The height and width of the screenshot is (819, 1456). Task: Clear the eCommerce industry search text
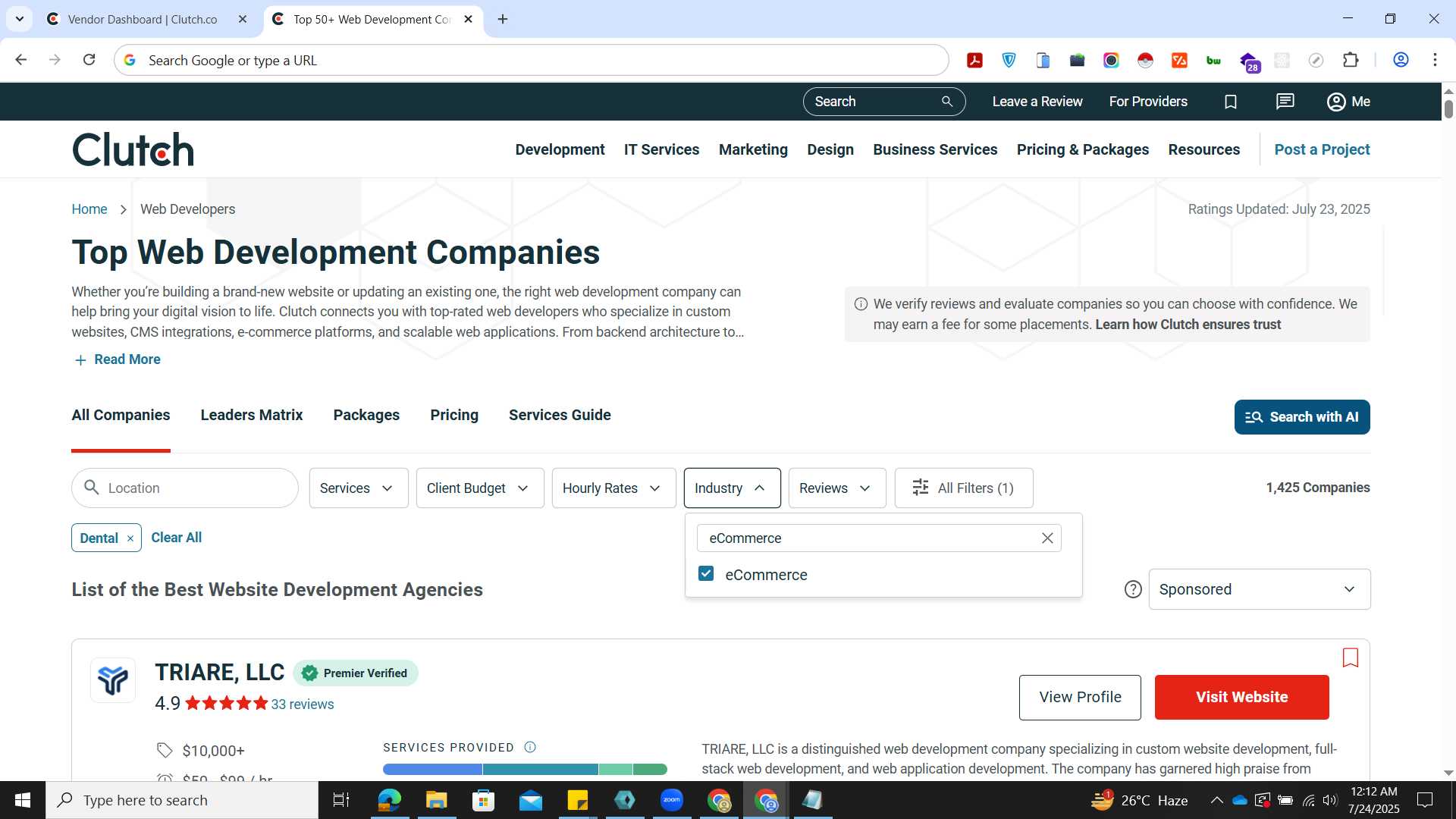[x=1047, y=538]
